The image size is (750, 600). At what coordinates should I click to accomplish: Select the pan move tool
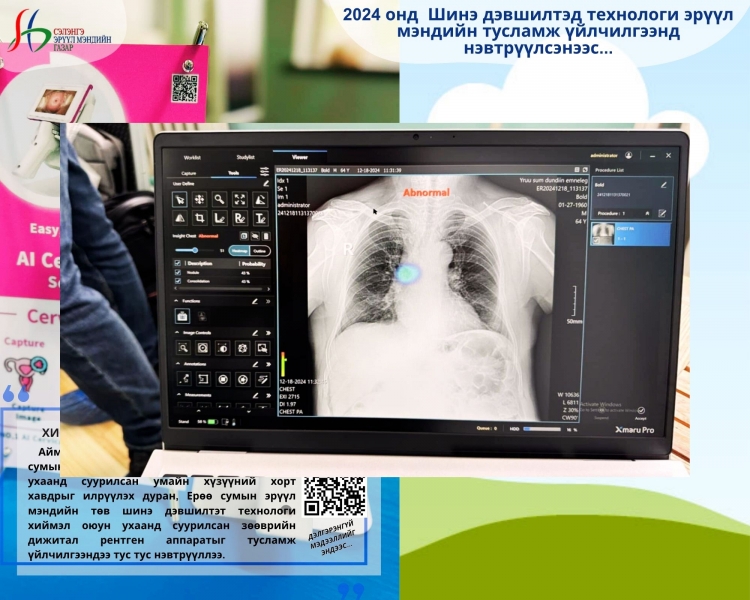(x=200, y=199)
